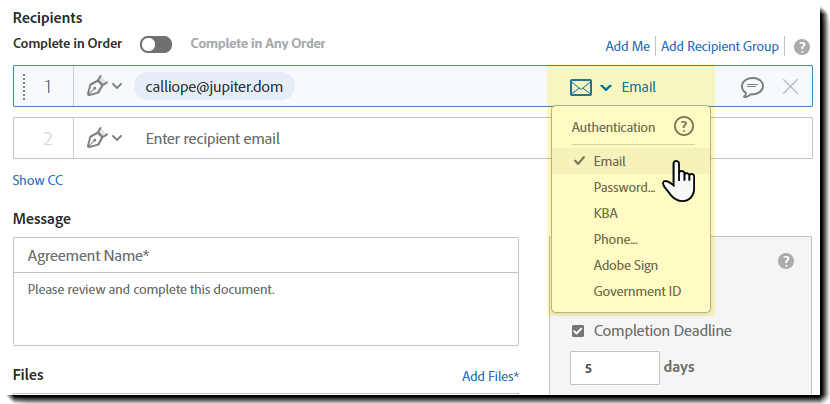
Task: Click the signer pen icon for recipient 1
Action: point(97,87)
